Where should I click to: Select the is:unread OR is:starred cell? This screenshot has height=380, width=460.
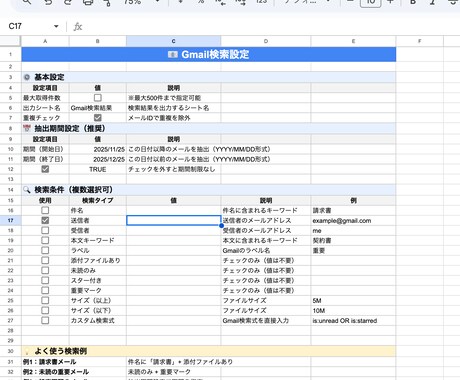(353, 320)
